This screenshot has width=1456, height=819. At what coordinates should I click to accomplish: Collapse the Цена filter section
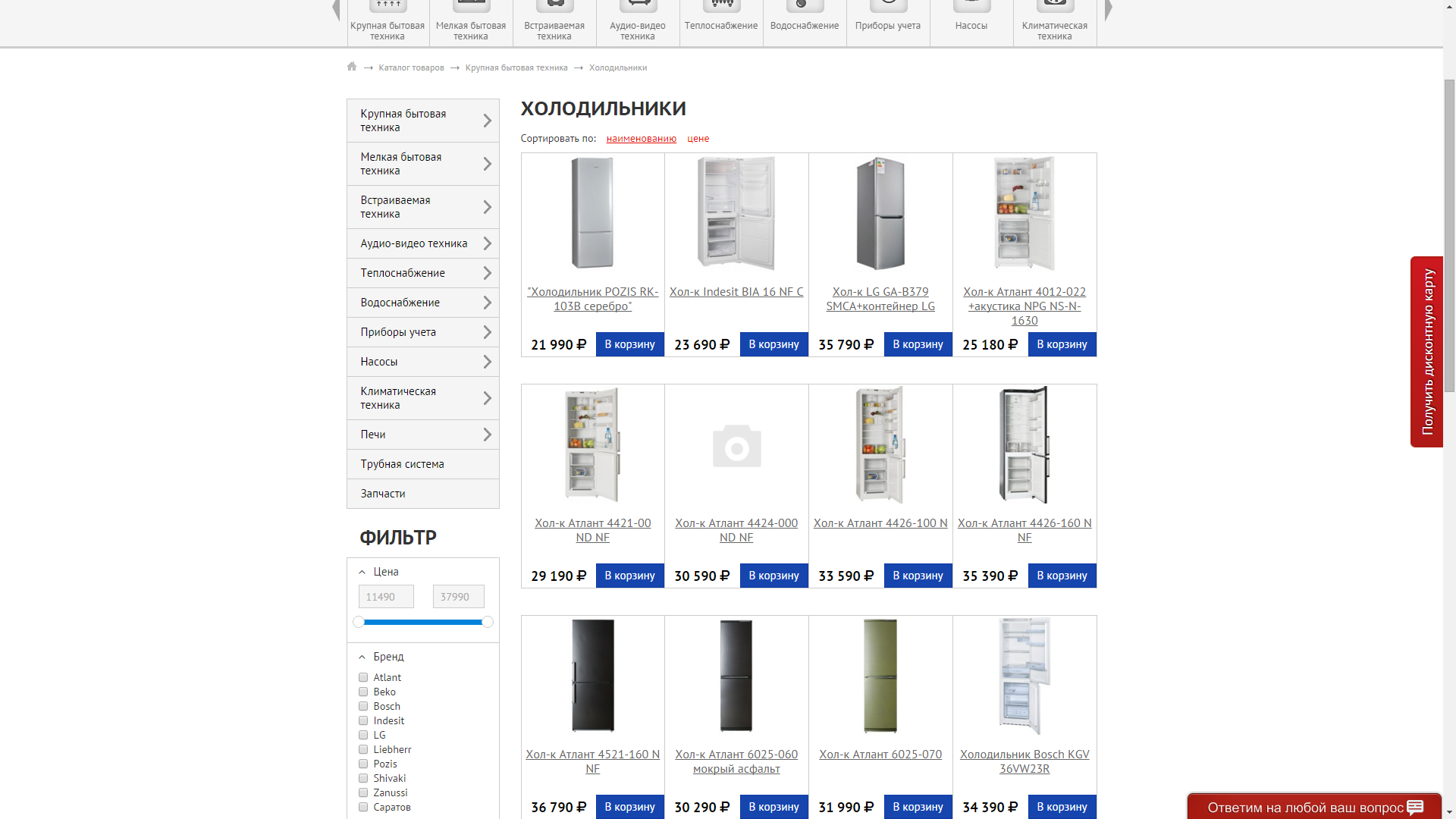[x=362, y=573]
